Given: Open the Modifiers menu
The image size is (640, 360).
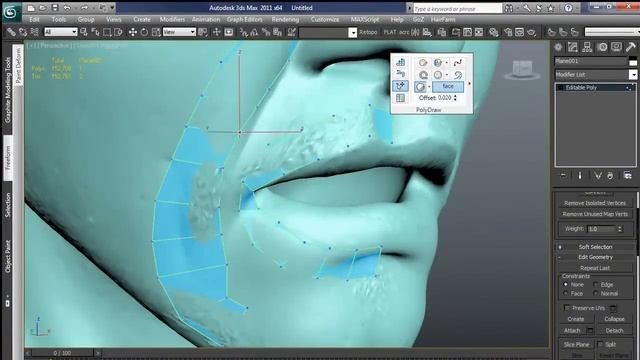Looking at the screenshot, I should pos(172,20).
